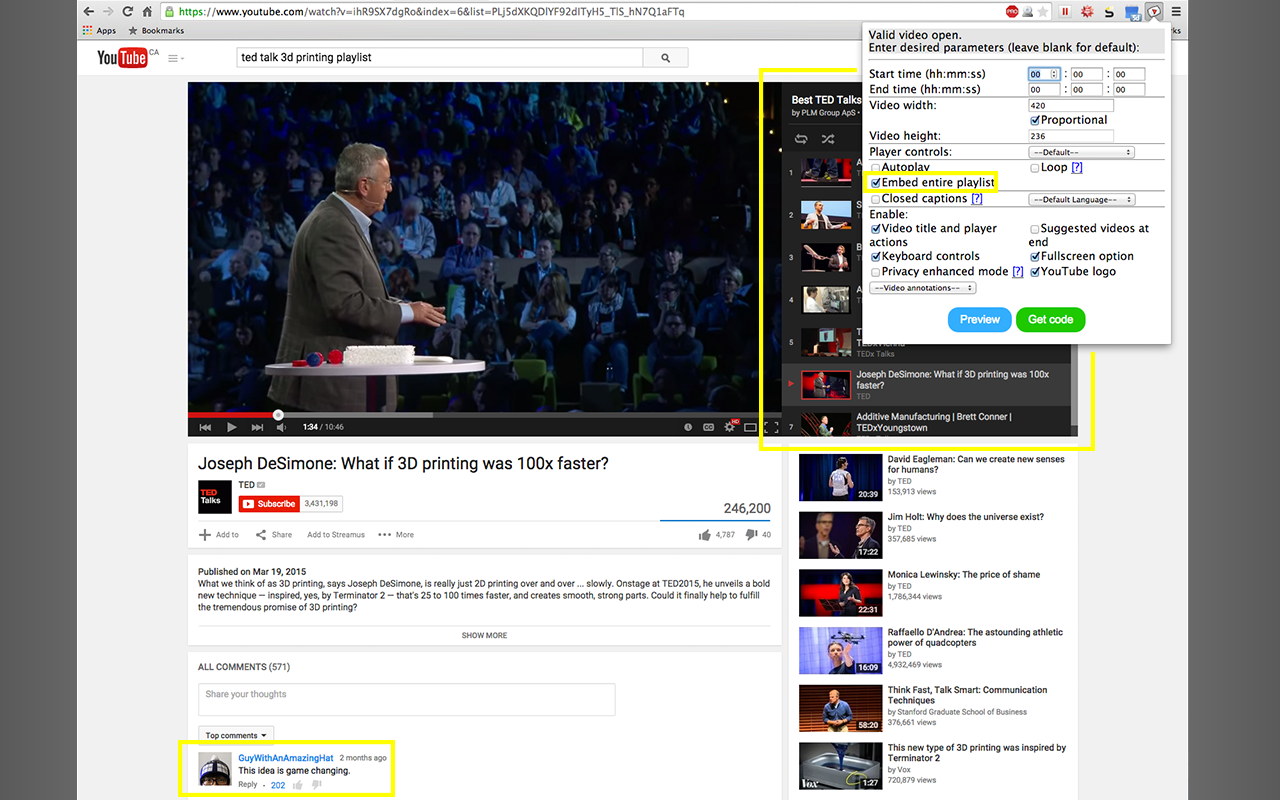Click the YouTube search magnifier button

[x=667, y=58]
